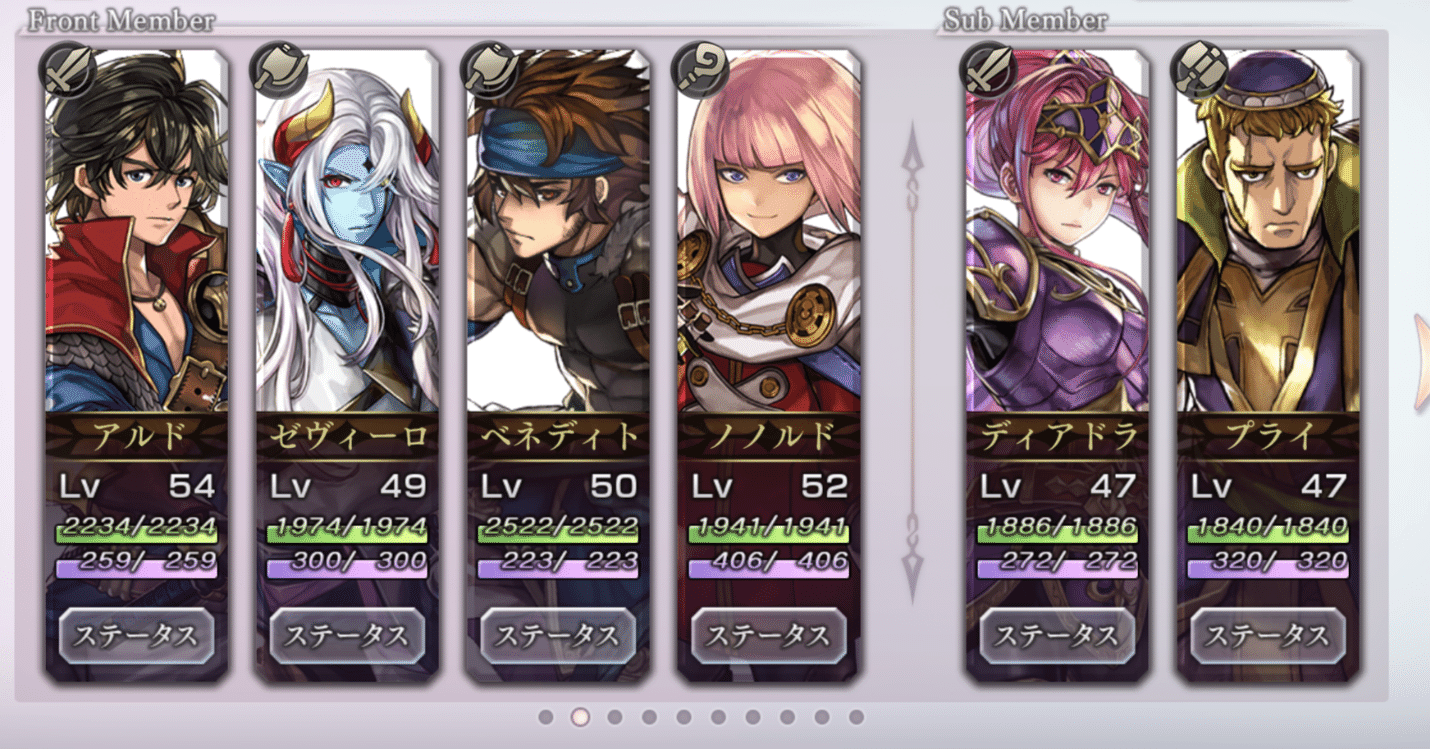Click the hammer weapon icon on プライ's card

[x=1199, y=71]
